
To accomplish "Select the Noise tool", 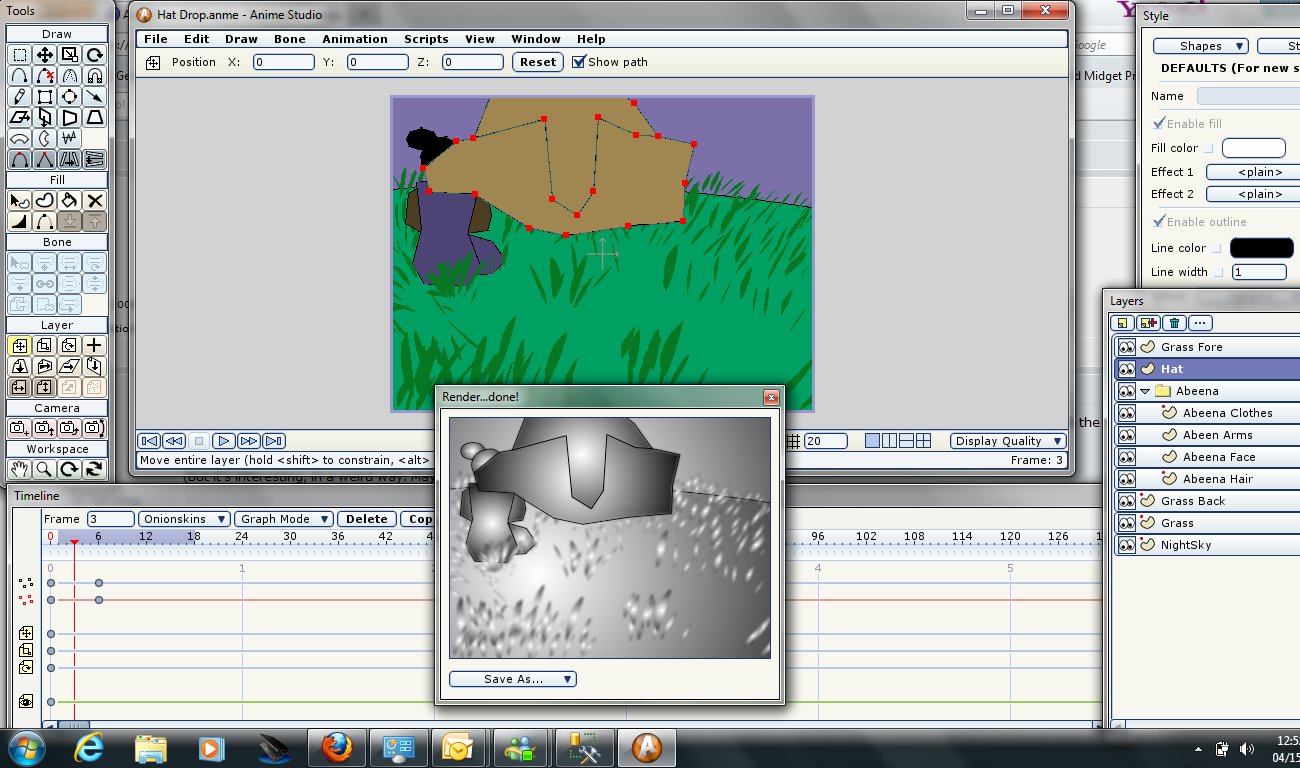I will coord(69,138).
